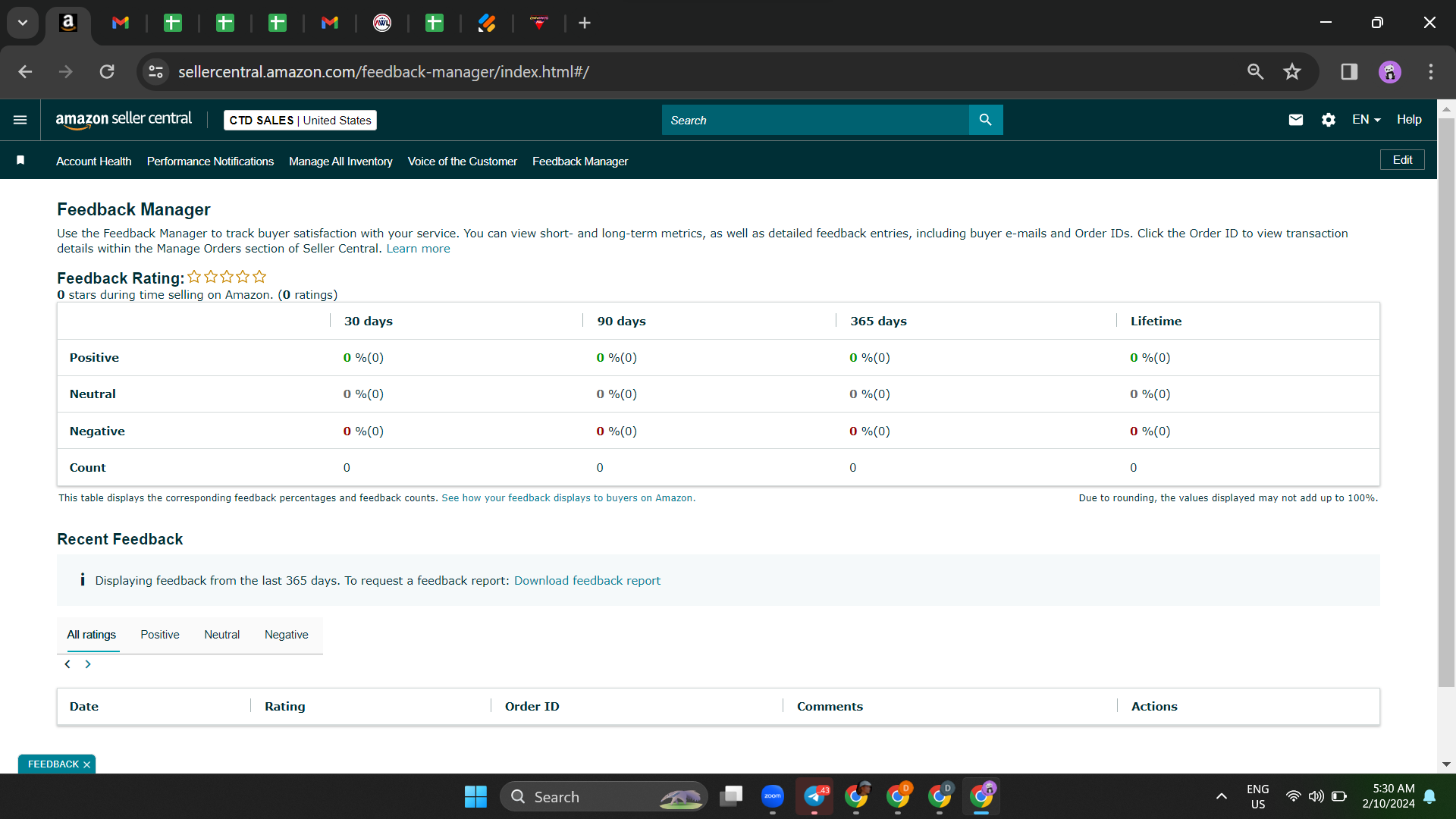
Task: Click the ENG US language indicator
Action: [1258, 797]
